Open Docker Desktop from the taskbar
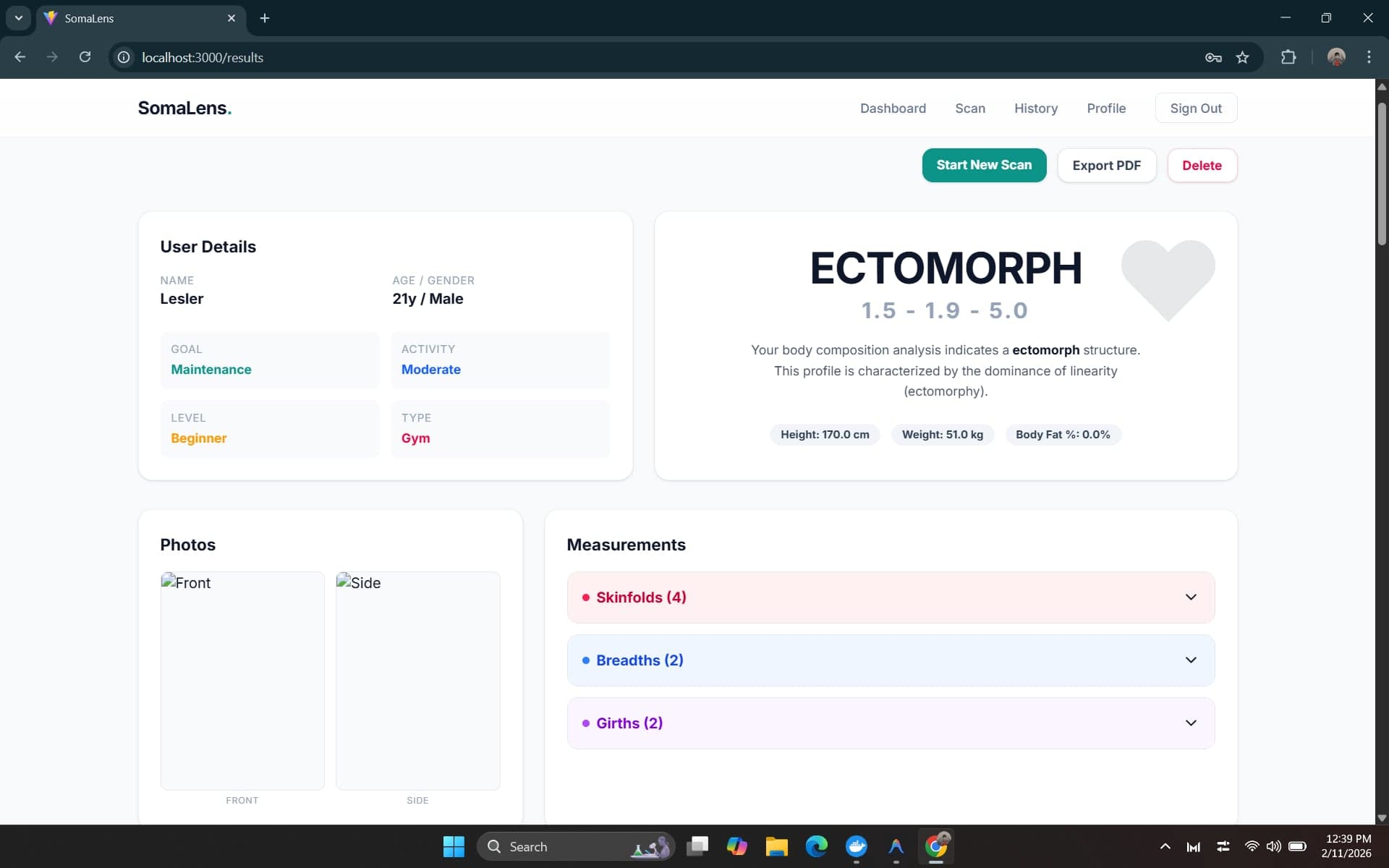Viewport: 1389px width, 868px height. 857,846
